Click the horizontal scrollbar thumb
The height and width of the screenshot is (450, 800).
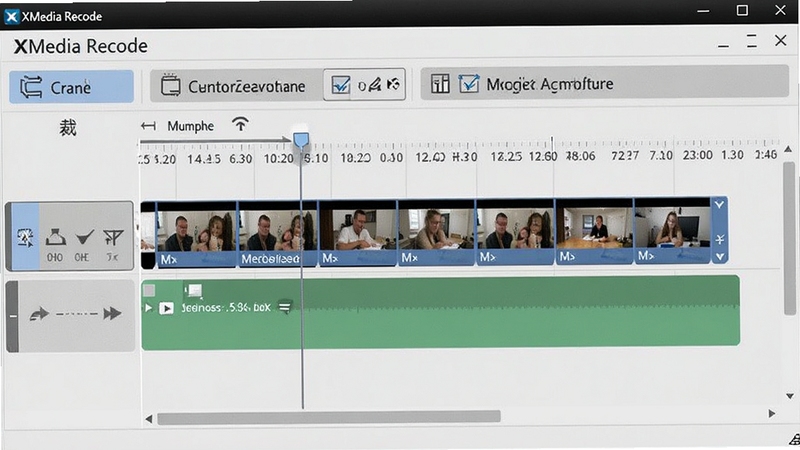329,417
